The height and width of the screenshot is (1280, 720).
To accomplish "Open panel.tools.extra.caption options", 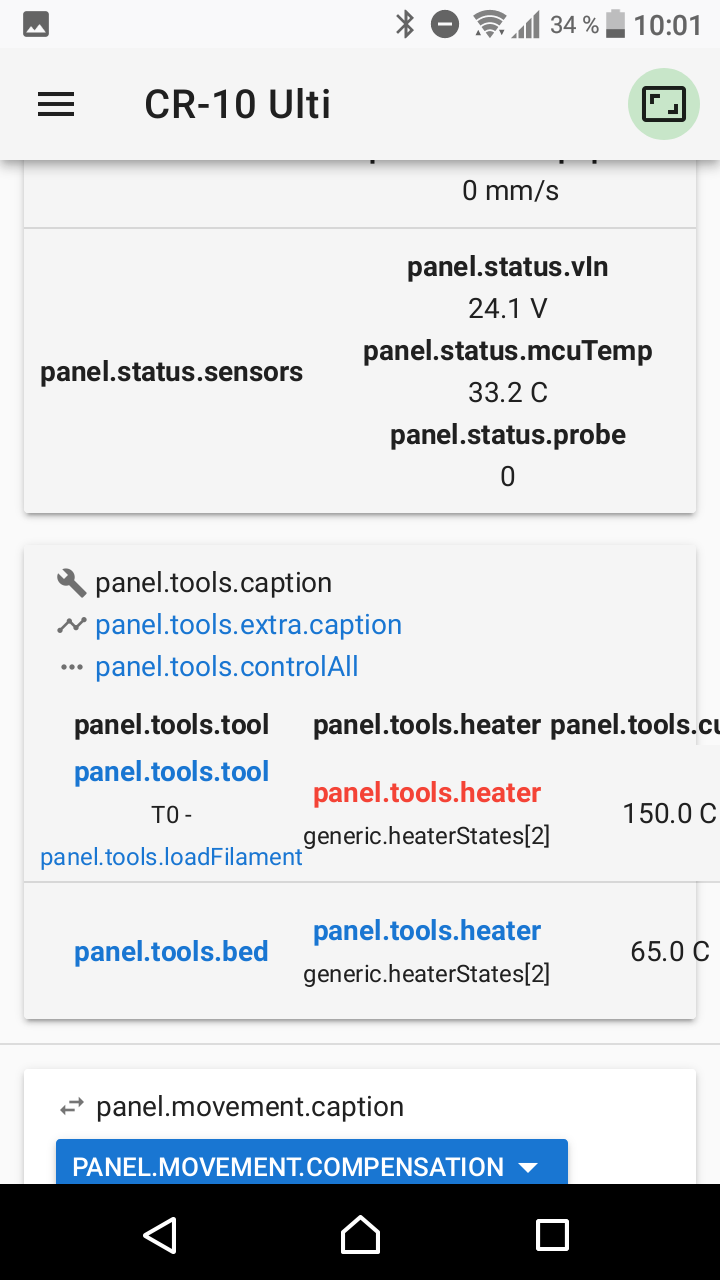I will 248,624.
